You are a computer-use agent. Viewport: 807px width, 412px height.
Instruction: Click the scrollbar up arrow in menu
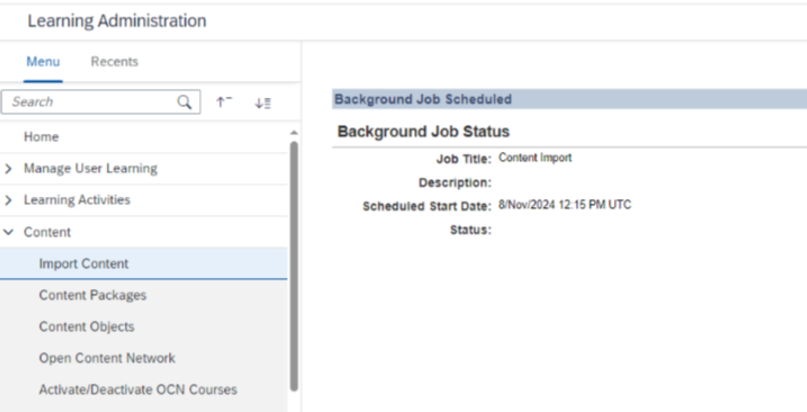(294, 133)
